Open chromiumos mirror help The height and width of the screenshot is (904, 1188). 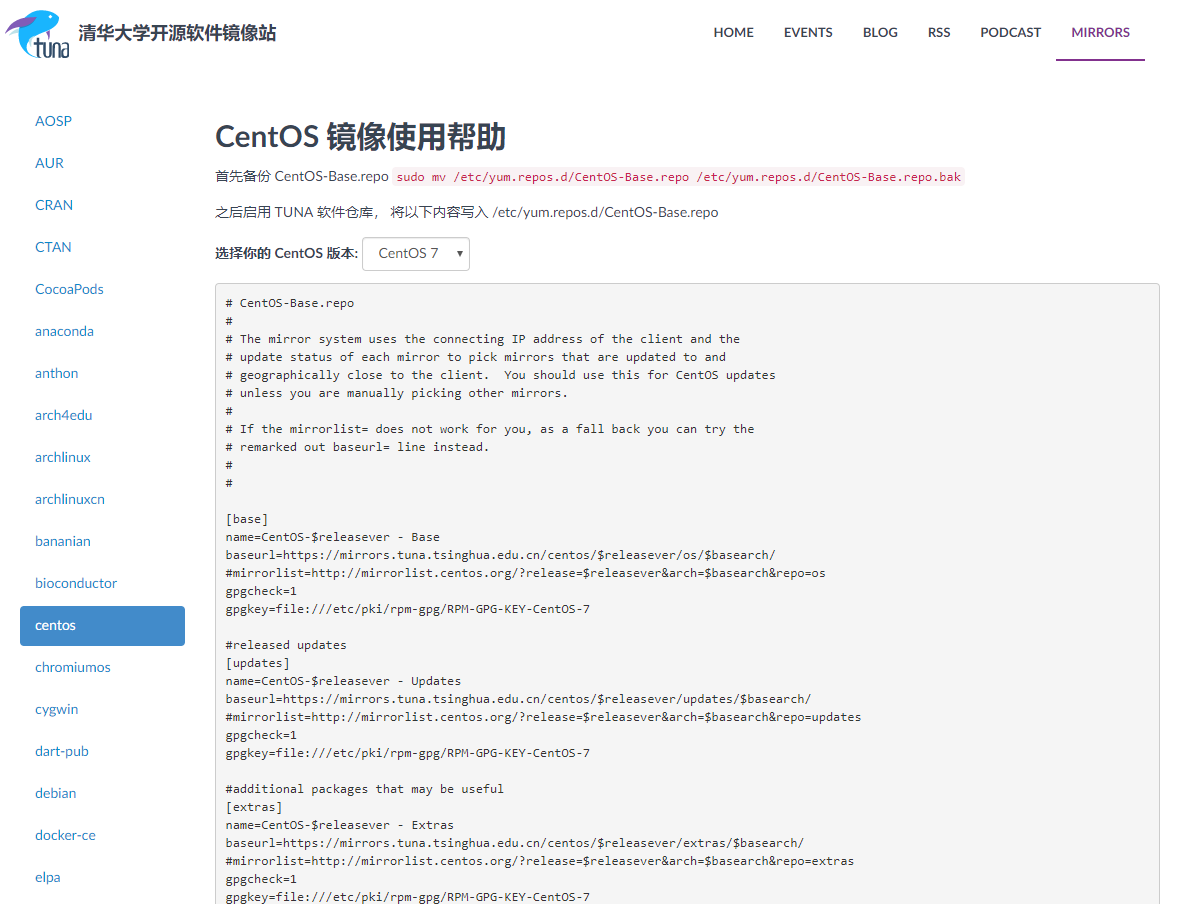pyautogui.click(x=73, y=668)
